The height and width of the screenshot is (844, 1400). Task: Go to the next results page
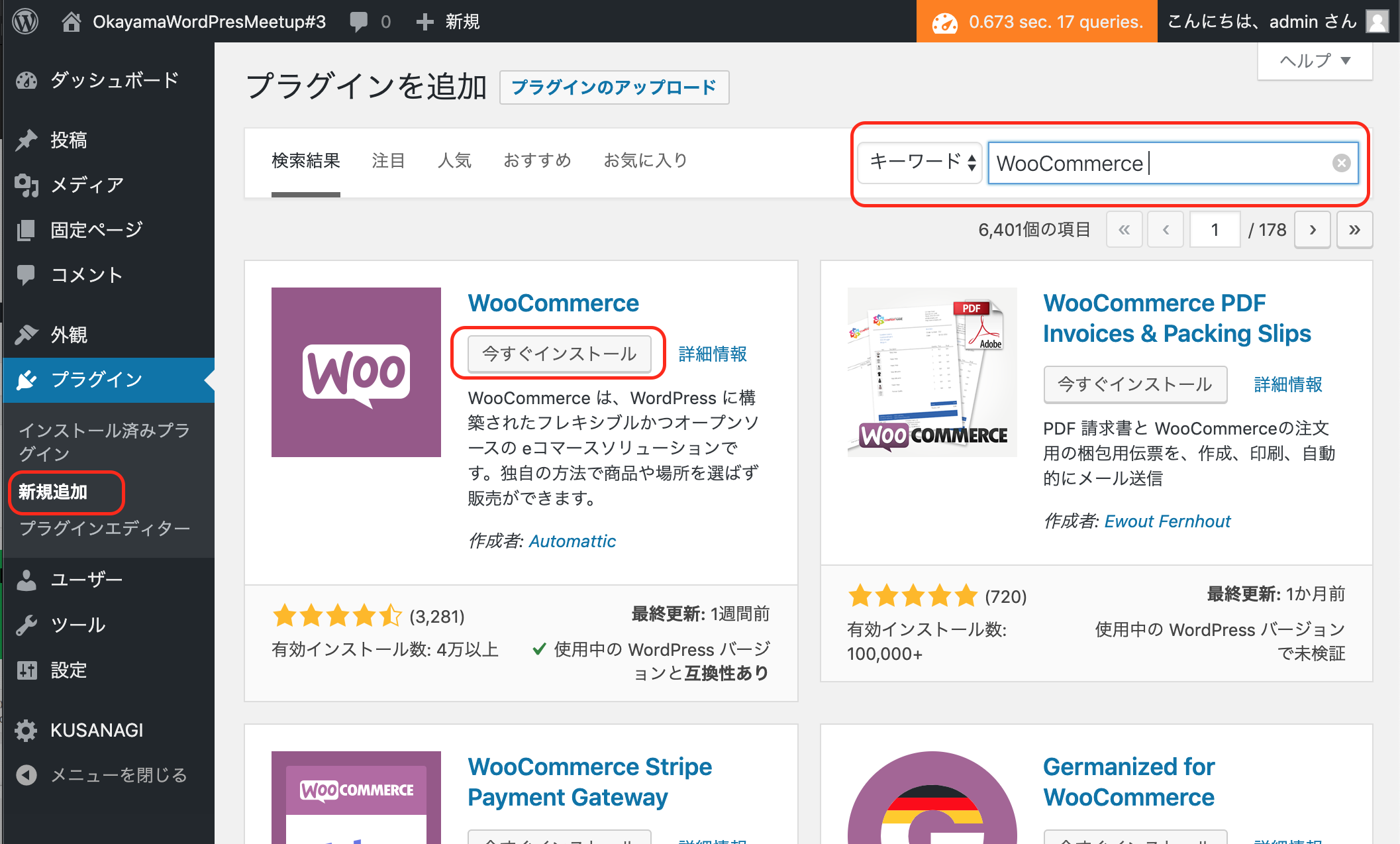[x=1313, y=230]
